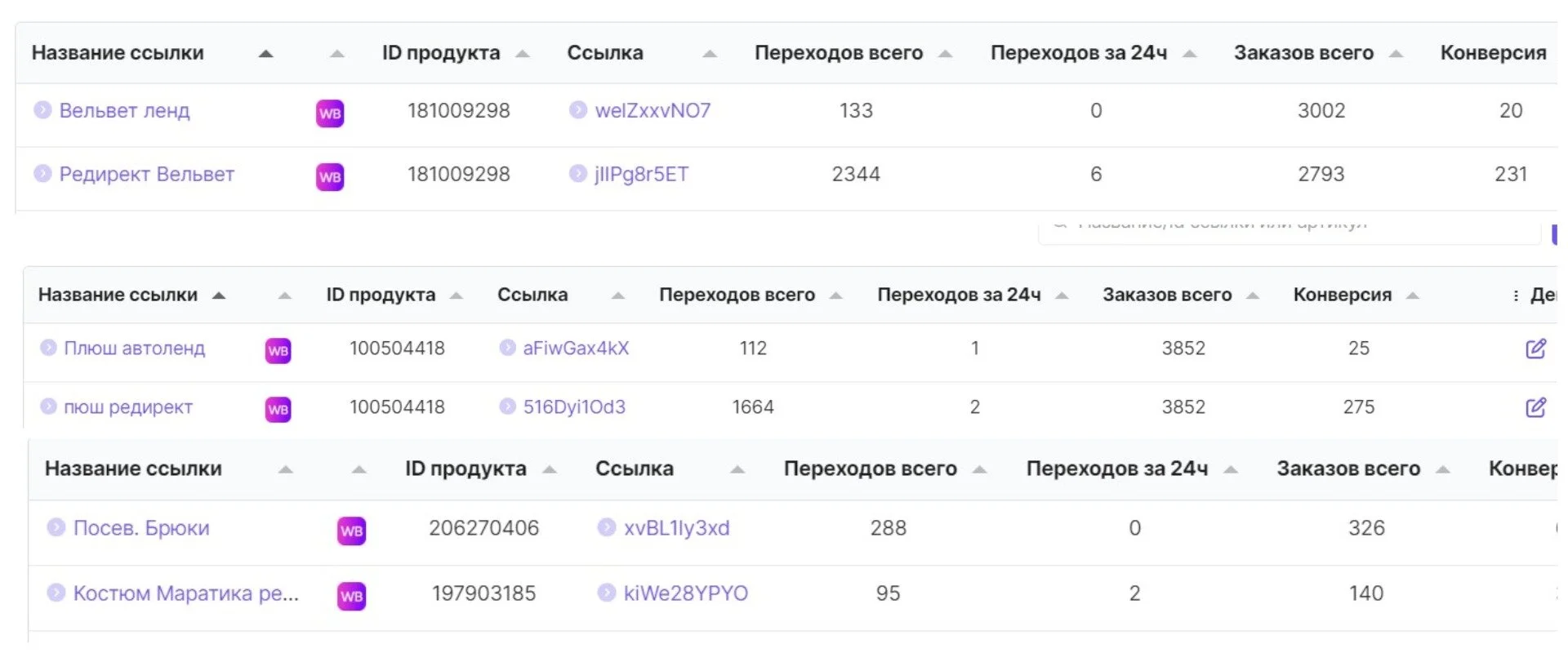The width and height of the screenshot is (1568, 653).
Task: Sort middle table by Переходов за 24ч
Action: pos(1062,295)
